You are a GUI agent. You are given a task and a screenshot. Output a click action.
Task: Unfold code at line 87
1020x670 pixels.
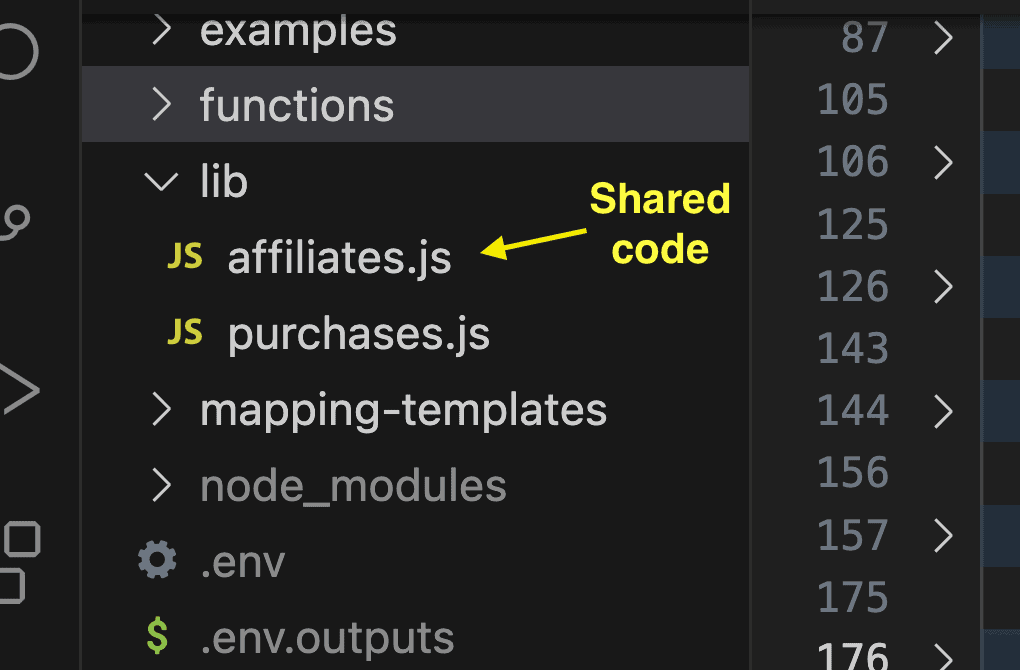(943, 38)
